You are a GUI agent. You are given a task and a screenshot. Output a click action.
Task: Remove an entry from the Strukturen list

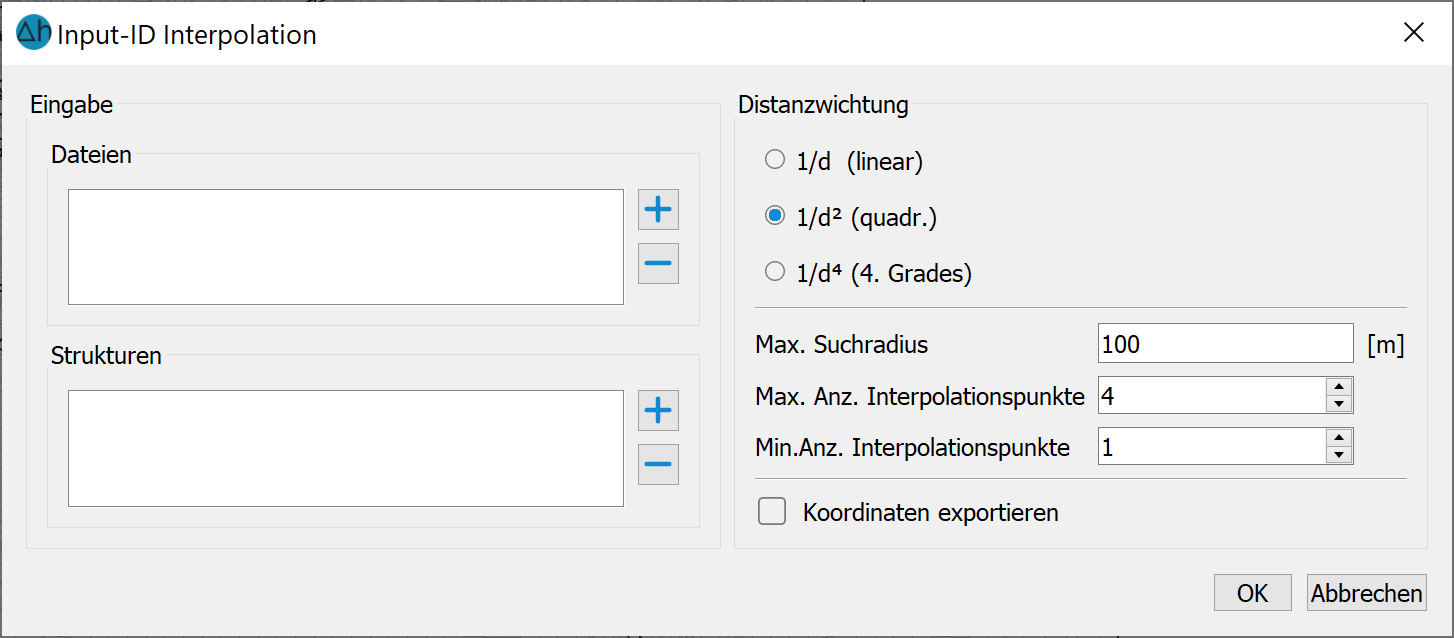point(658,464)
